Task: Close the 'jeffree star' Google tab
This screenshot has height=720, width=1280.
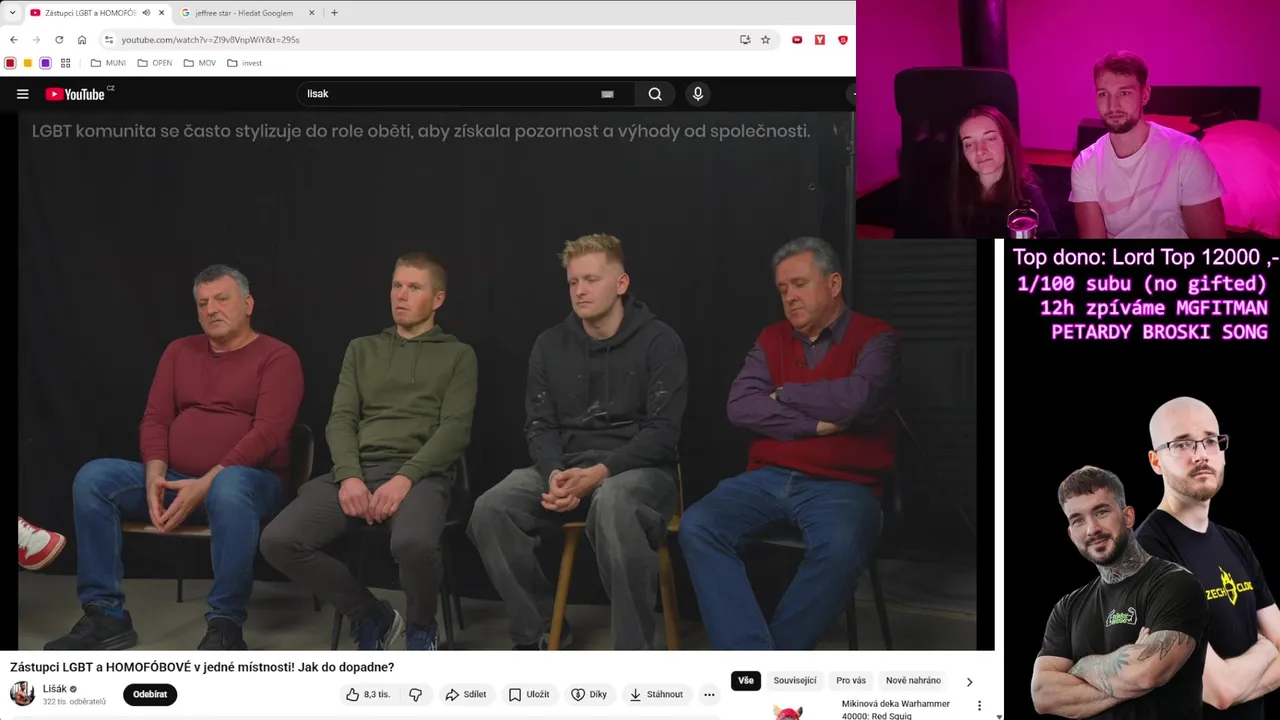Action: pos(312,13)
